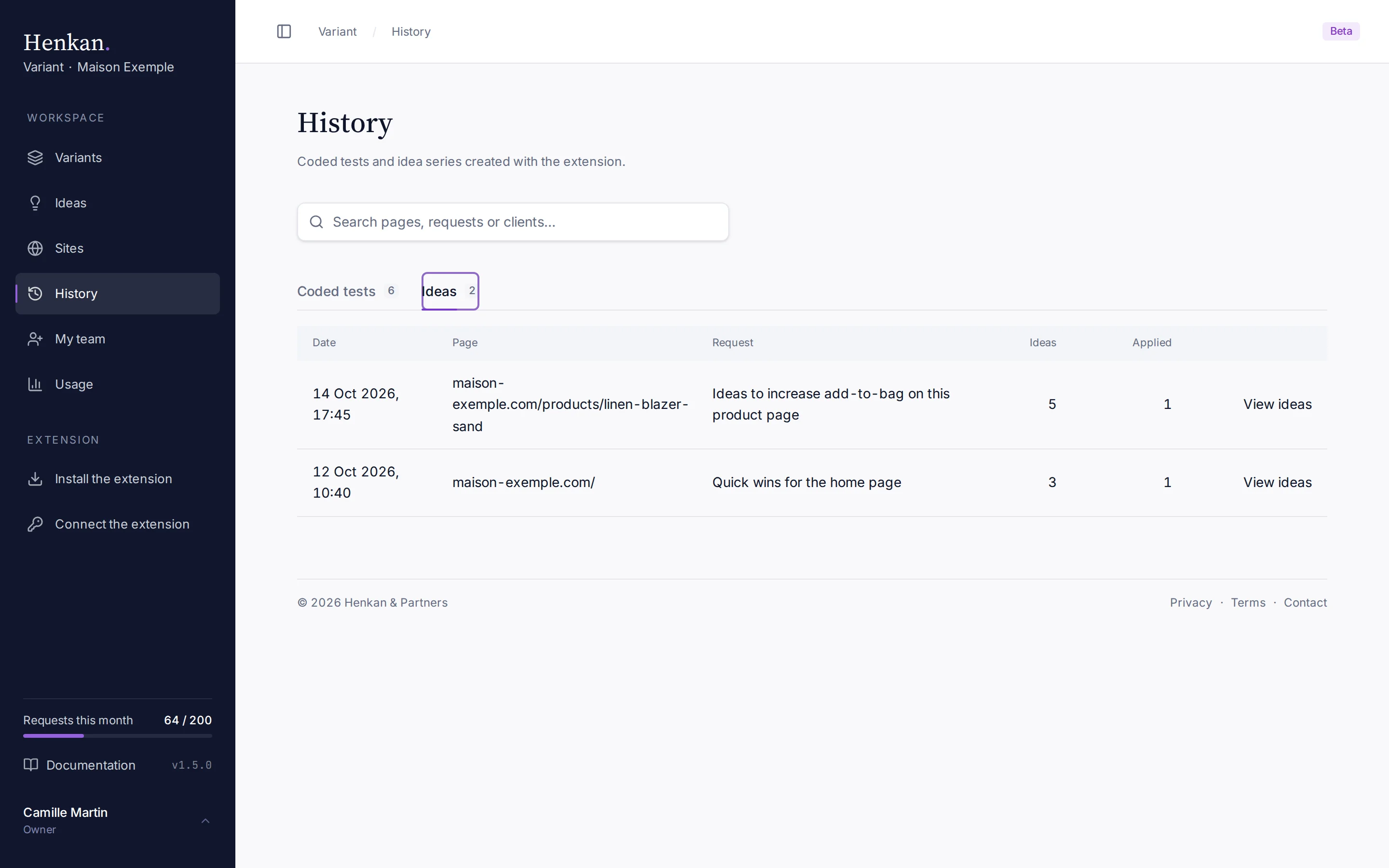
Task: Expand the Camille Martin account menu chevron
Action: (205, 821)
